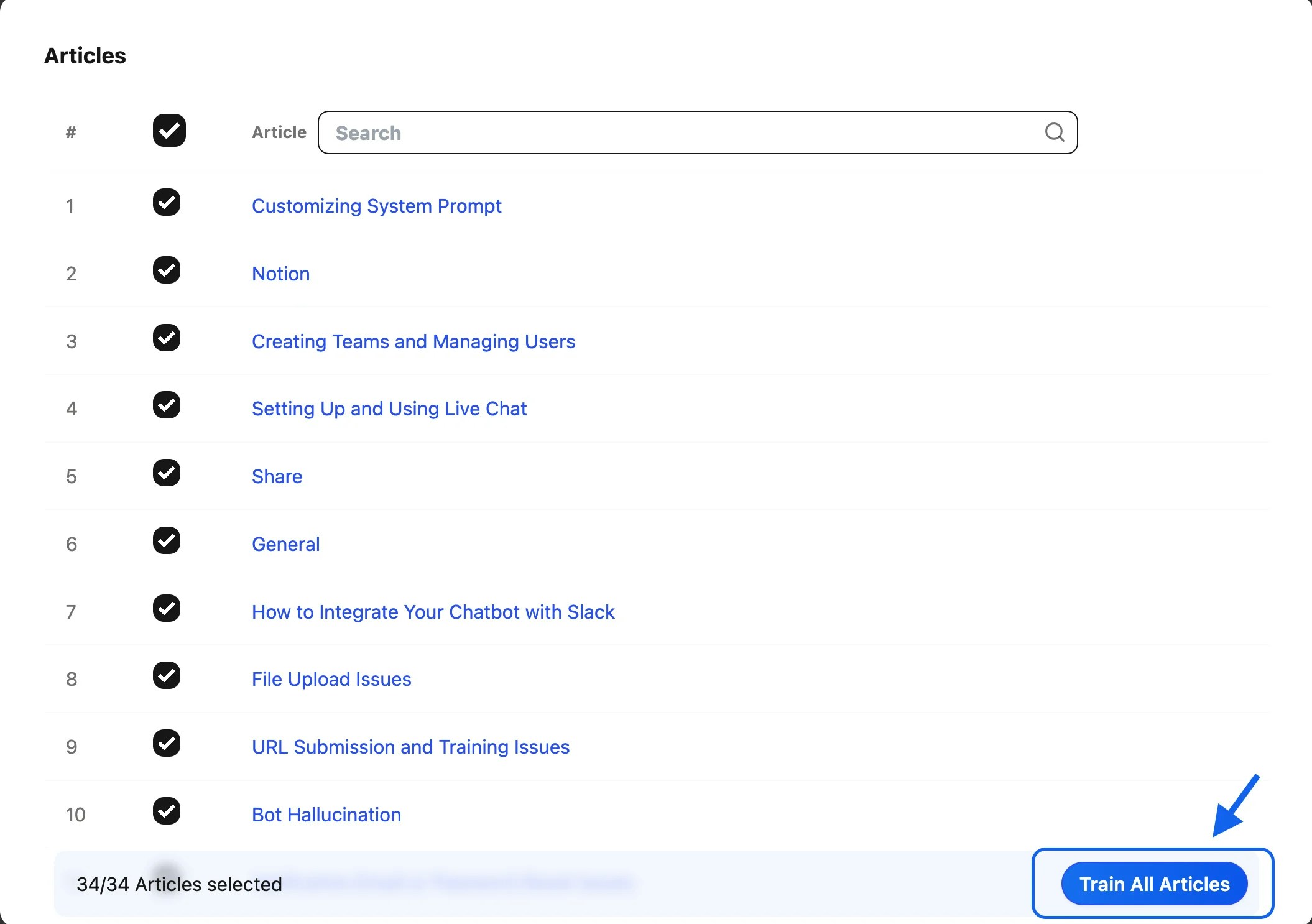
Task: Open the File Upload Issues article
Action: point(331,679)
